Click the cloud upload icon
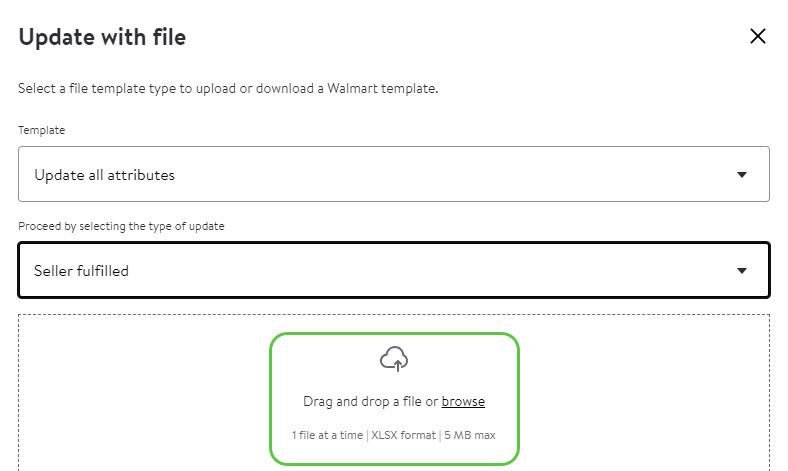 pos(394,359)
